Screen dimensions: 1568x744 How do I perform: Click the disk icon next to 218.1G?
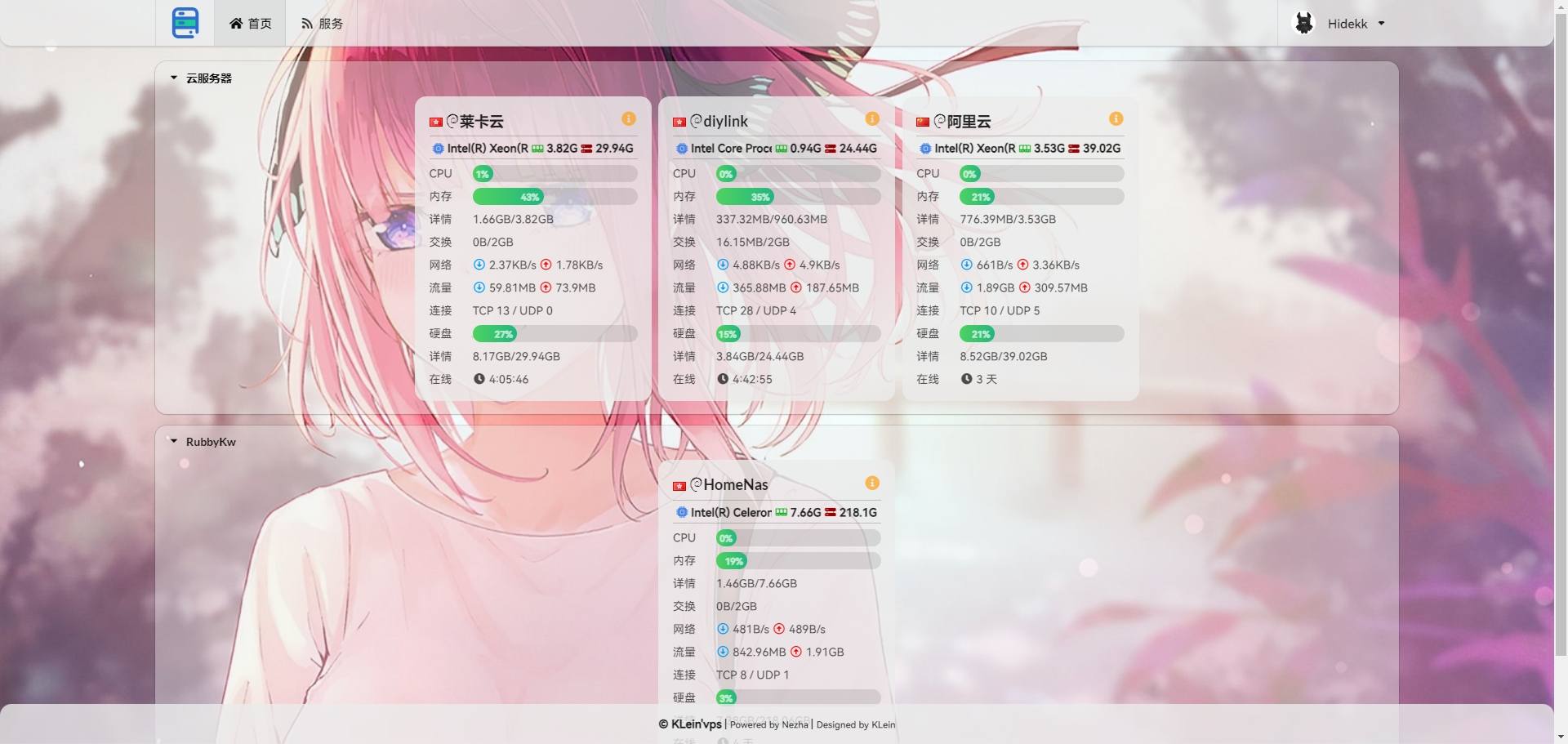(831, 513)
